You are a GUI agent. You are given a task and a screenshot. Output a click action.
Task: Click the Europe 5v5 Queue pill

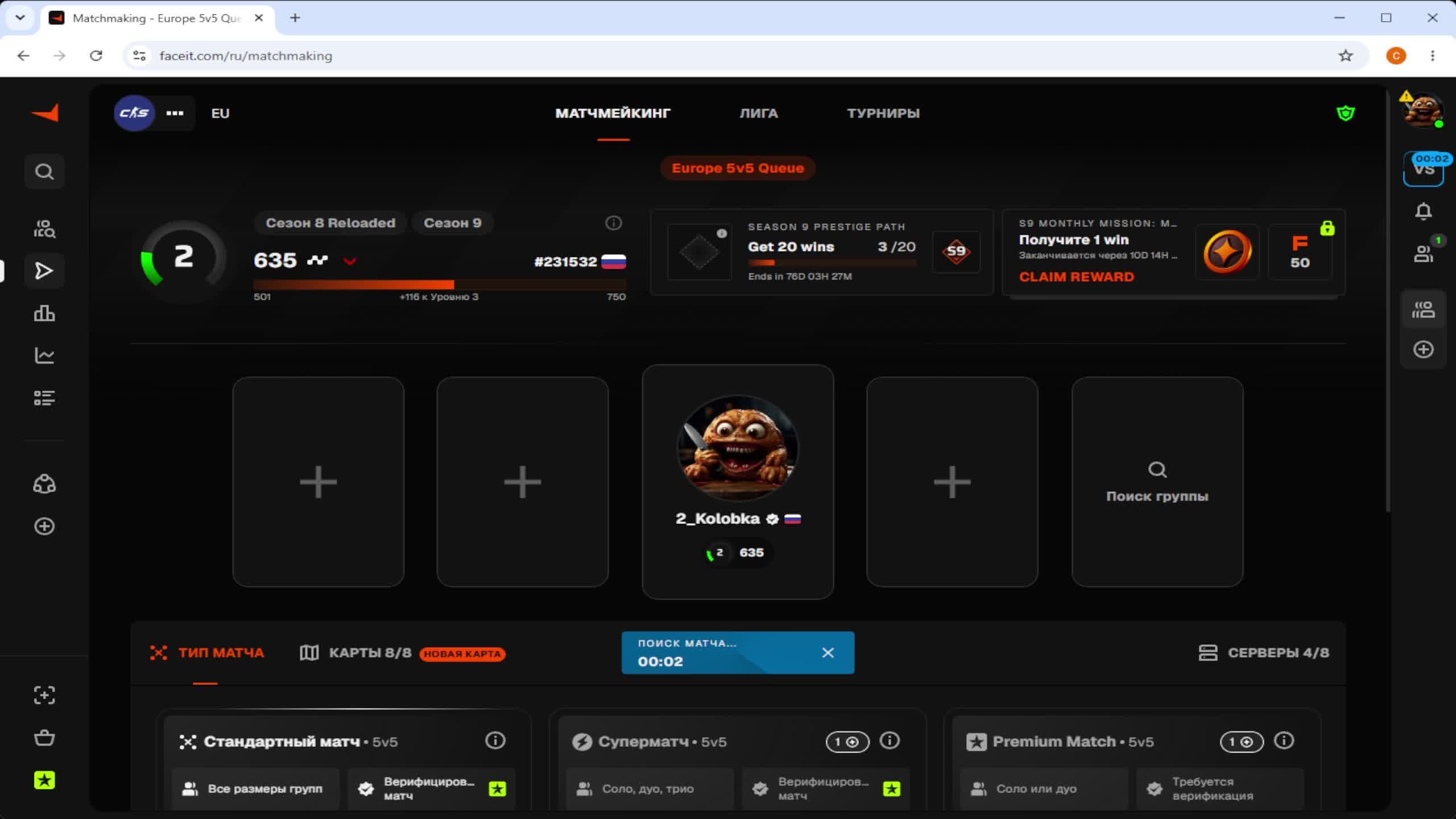tap(738, 168)
